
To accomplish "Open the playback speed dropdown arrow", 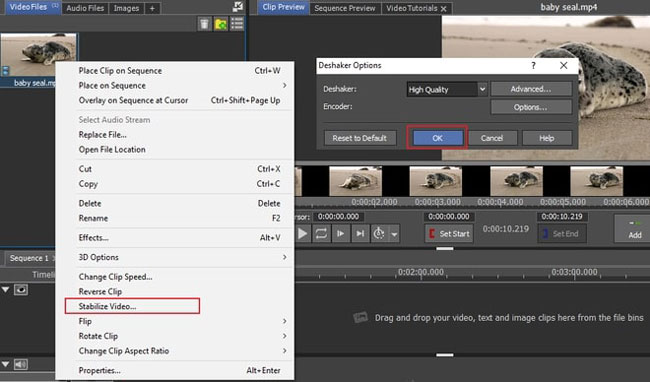I will click(394, 234).
